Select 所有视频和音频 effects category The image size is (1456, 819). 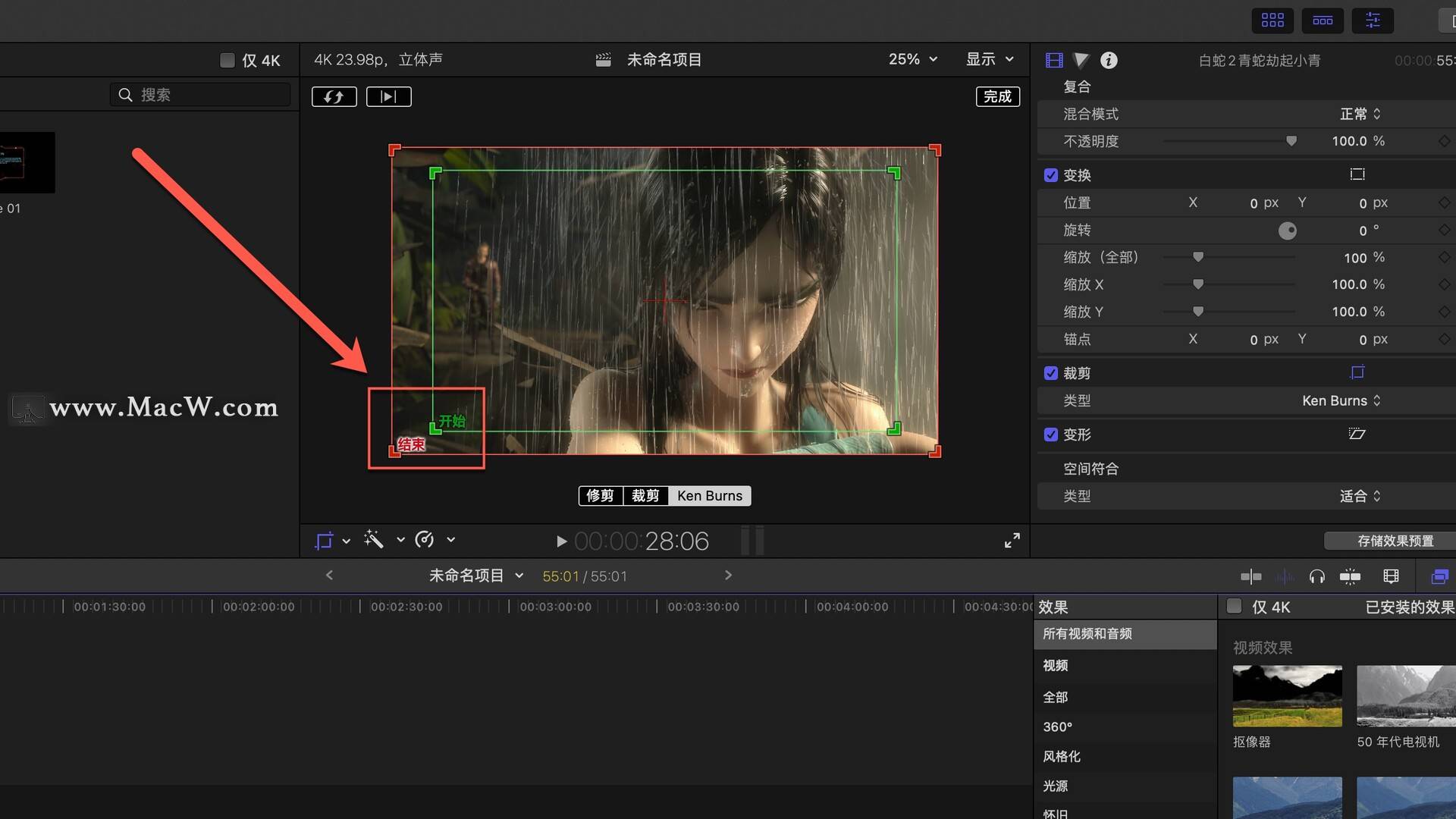tap(1125, 634)
